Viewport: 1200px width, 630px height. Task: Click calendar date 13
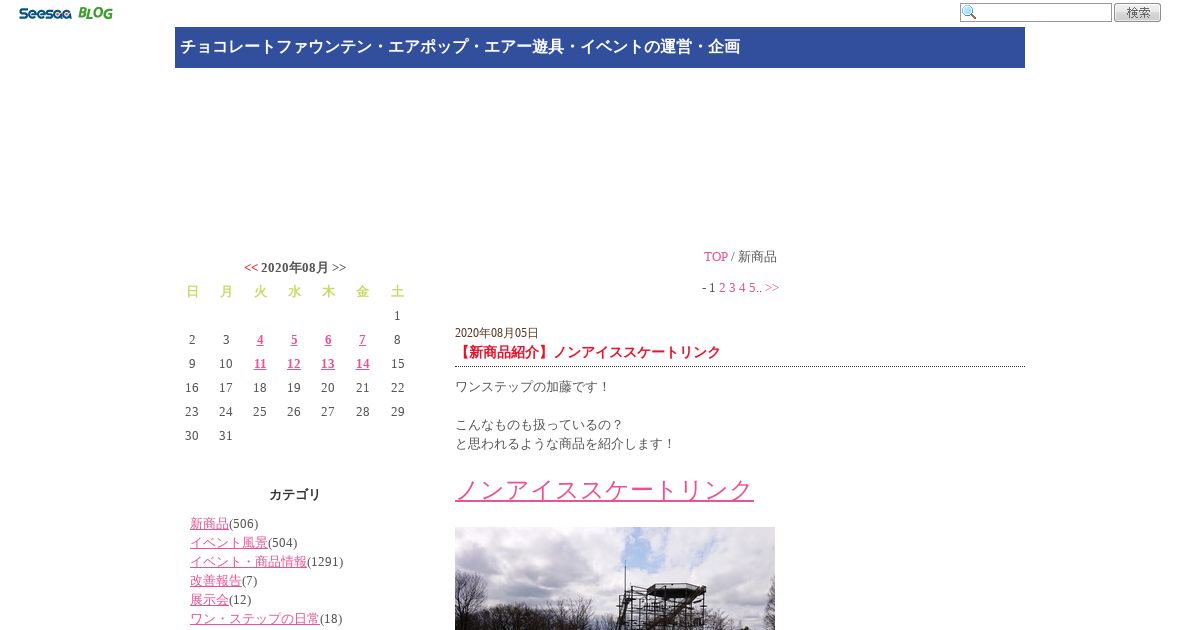tap(328, 364)
